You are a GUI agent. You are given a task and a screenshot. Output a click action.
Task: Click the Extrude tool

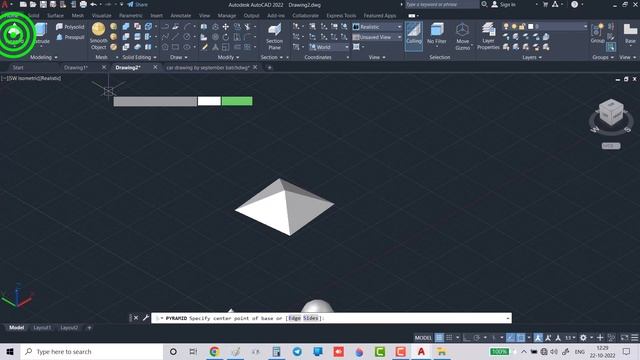pos(41,33)
